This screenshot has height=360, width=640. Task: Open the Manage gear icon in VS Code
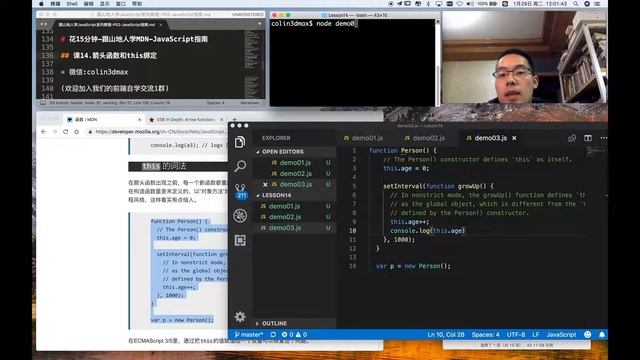point(240,316)
